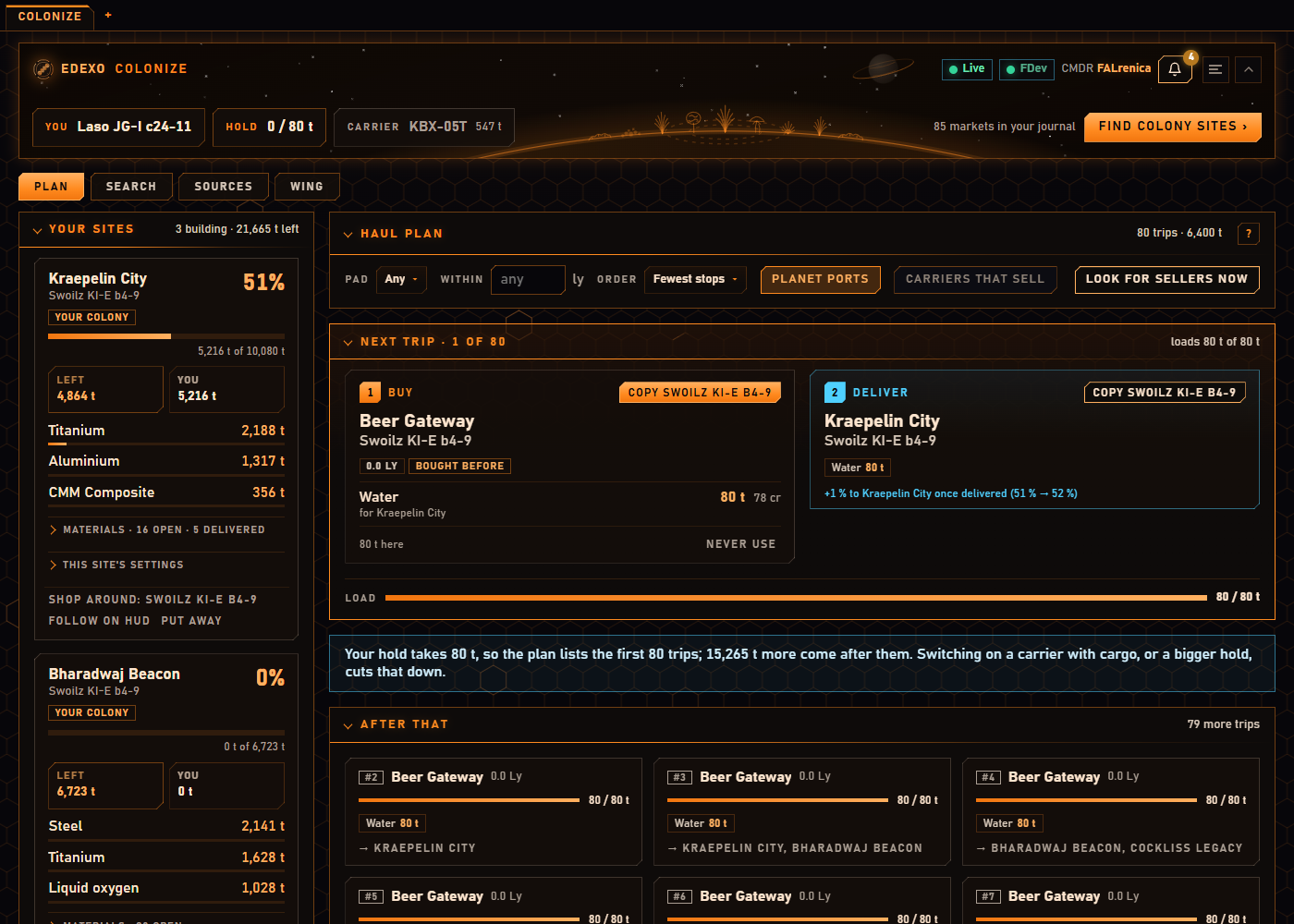This screenshot has width=1294, height=924.
Task: Add a new tab with plus icon
Action: tap(108, 16)
